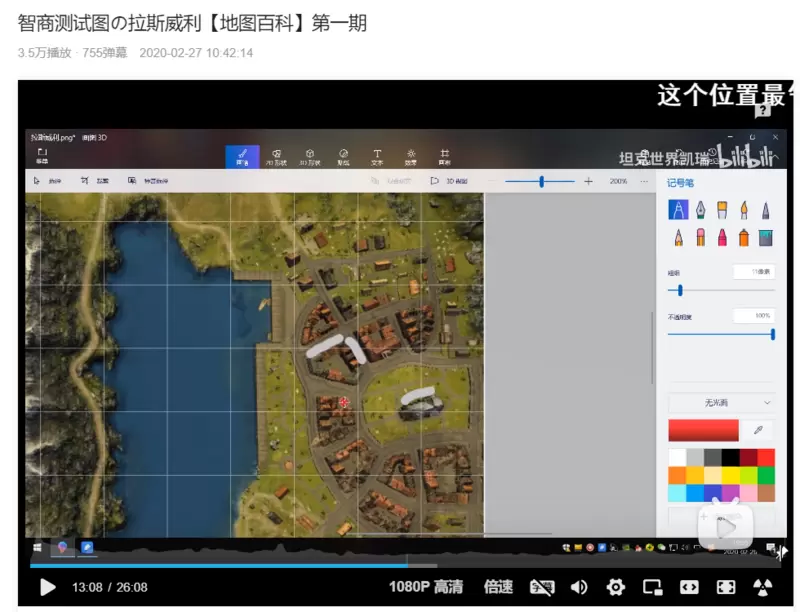Enter fullscreen with the fullscreen icon
Viewport: 800px width, 612px height.
(726, 587)
